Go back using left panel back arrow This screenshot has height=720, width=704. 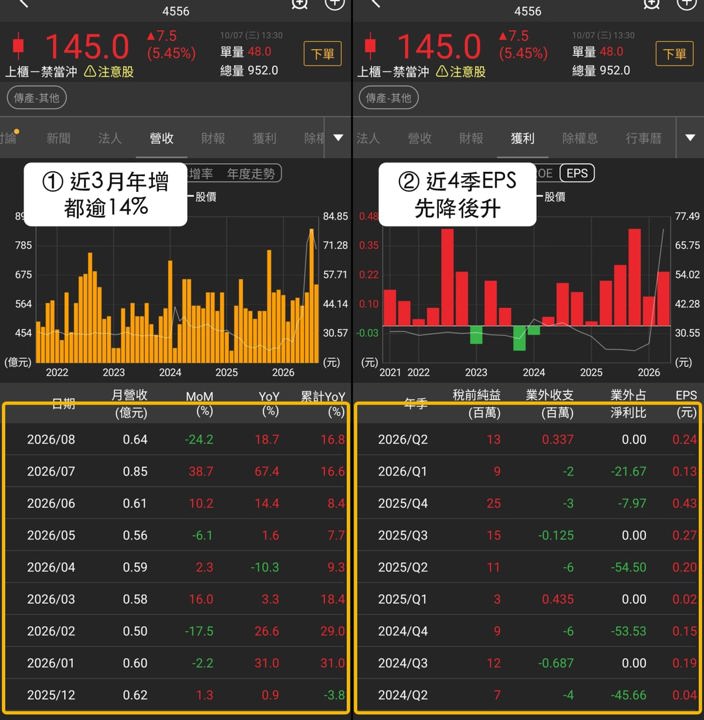pyautogui.click(x=24, y=4)
